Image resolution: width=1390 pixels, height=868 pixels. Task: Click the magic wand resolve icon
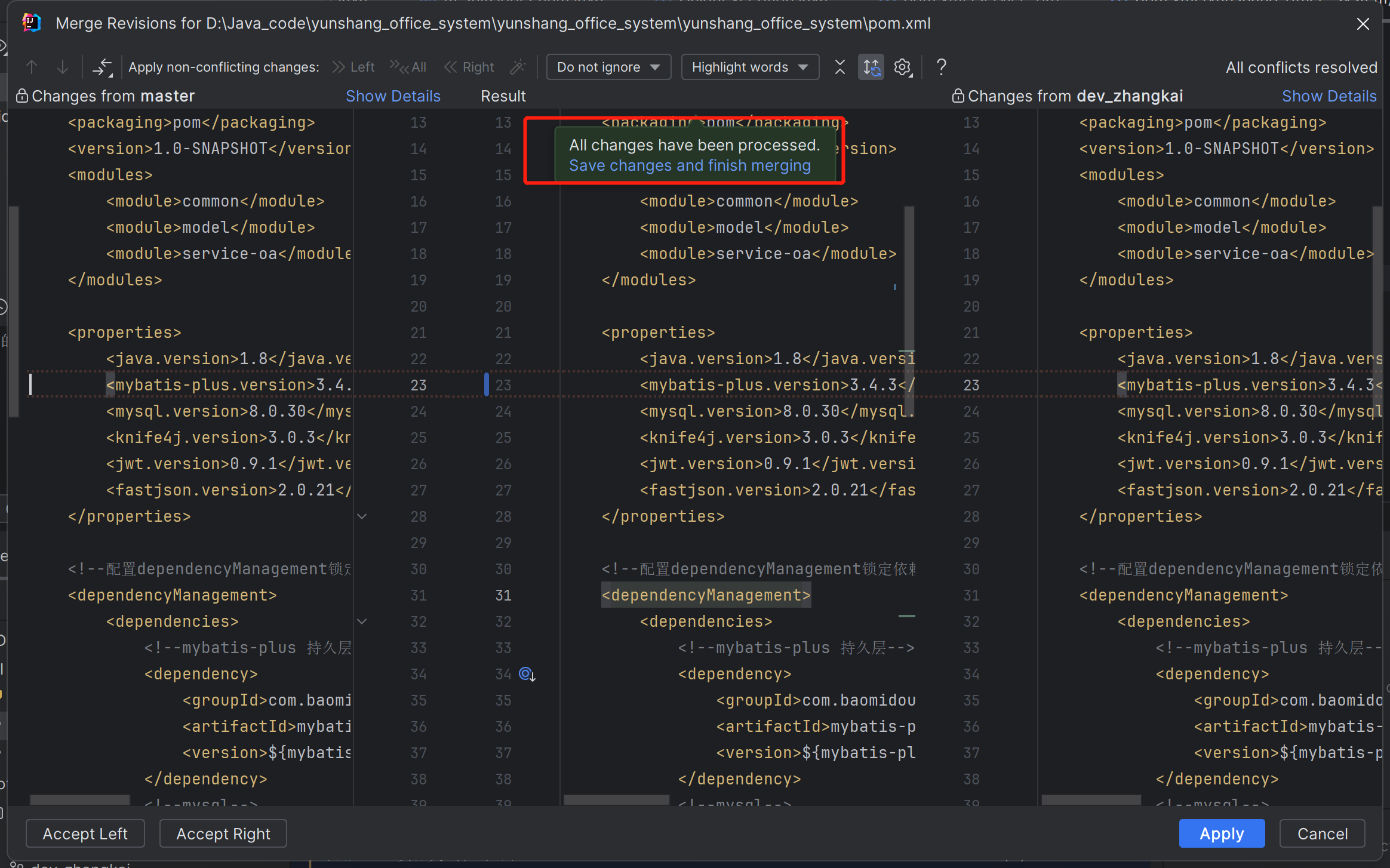pos(518,67)
